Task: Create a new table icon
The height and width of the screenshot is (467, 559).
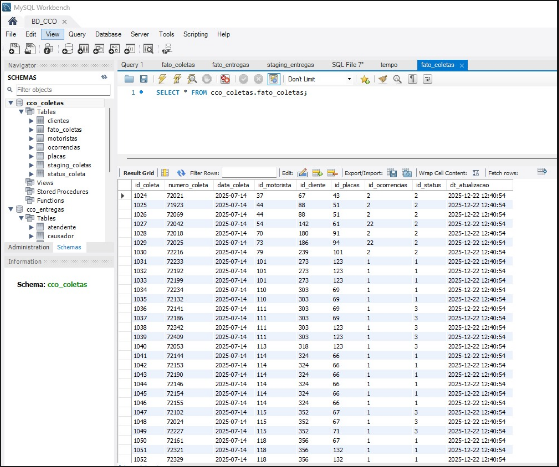Action: pos(83,48)
